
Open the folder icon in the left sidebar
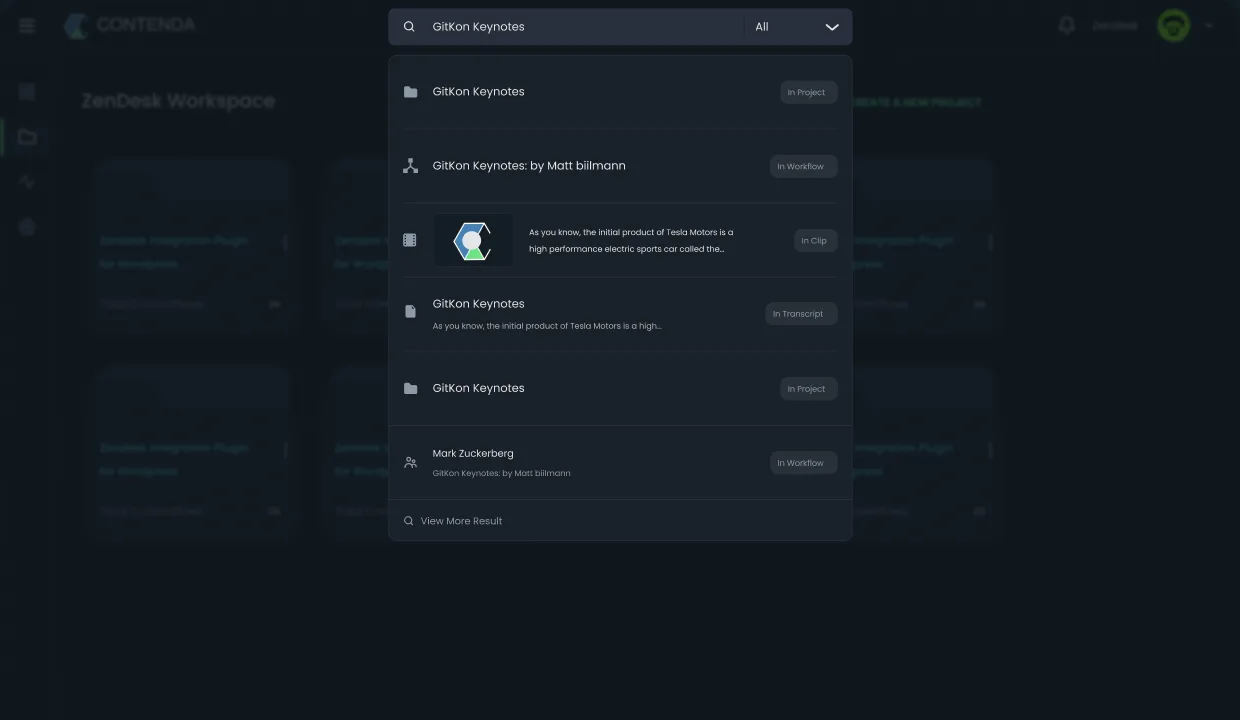tap(27, 137)
